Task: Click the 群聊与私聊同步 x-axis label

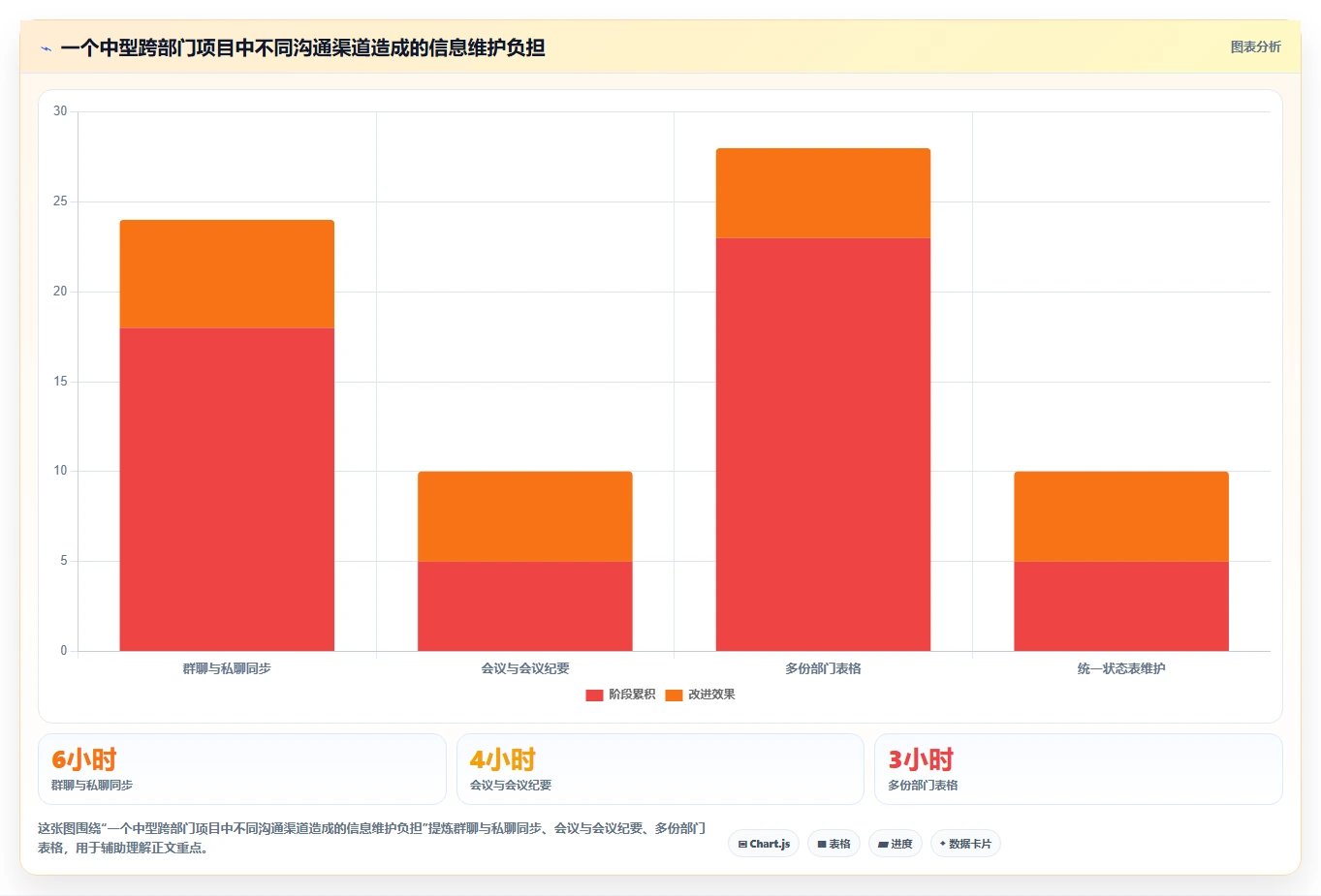Action: 227,668
